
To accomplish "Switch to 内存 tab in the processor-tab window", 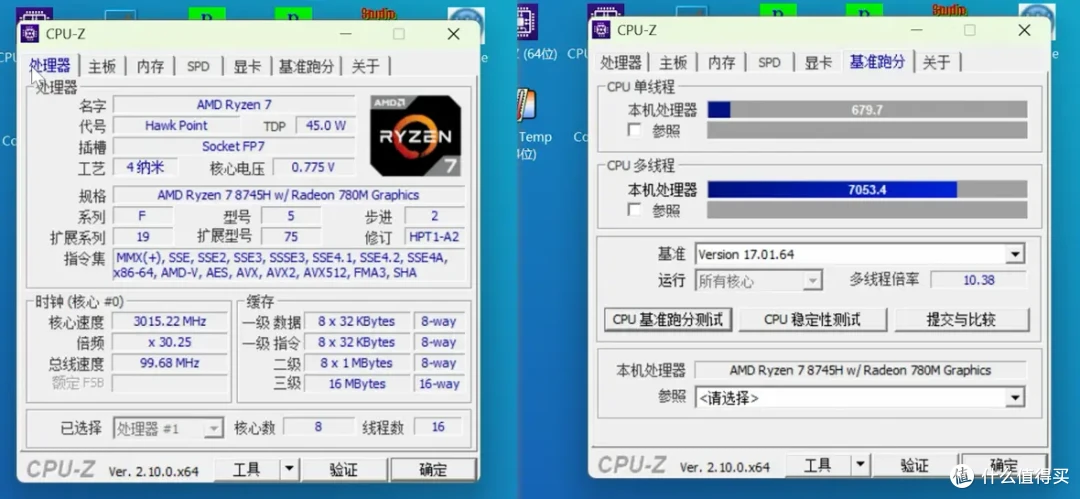I will point(150,66).
